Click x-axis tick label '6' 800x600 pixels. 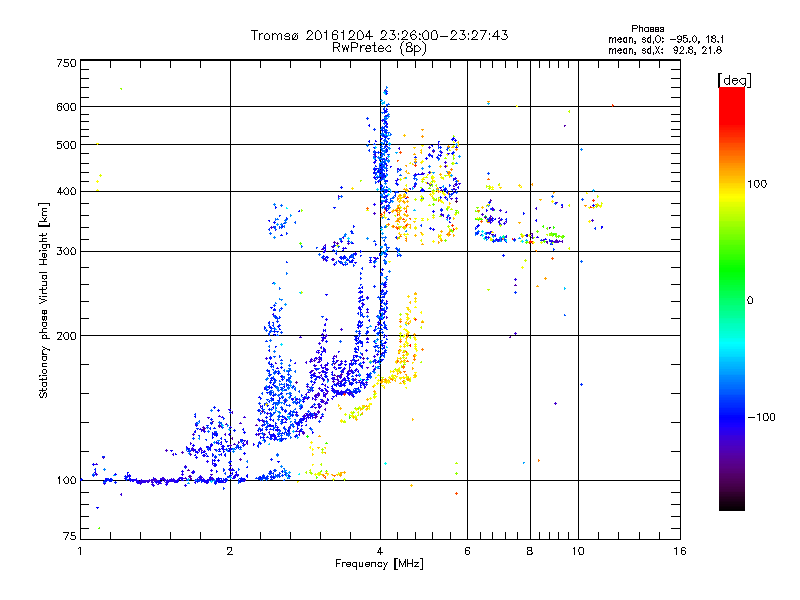click(467, 551)
